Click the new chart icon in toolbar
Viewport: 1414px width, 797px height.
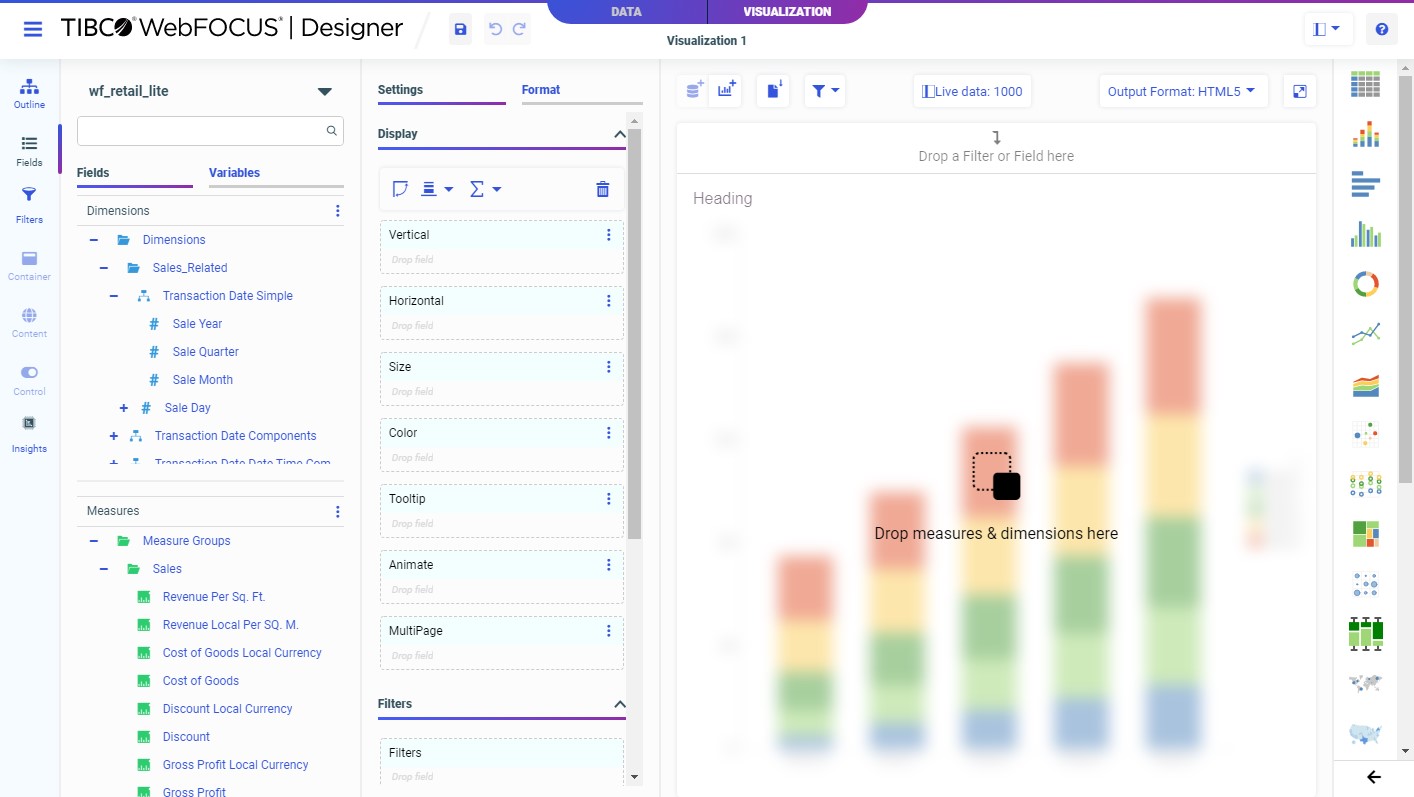(x=725, y=90)
